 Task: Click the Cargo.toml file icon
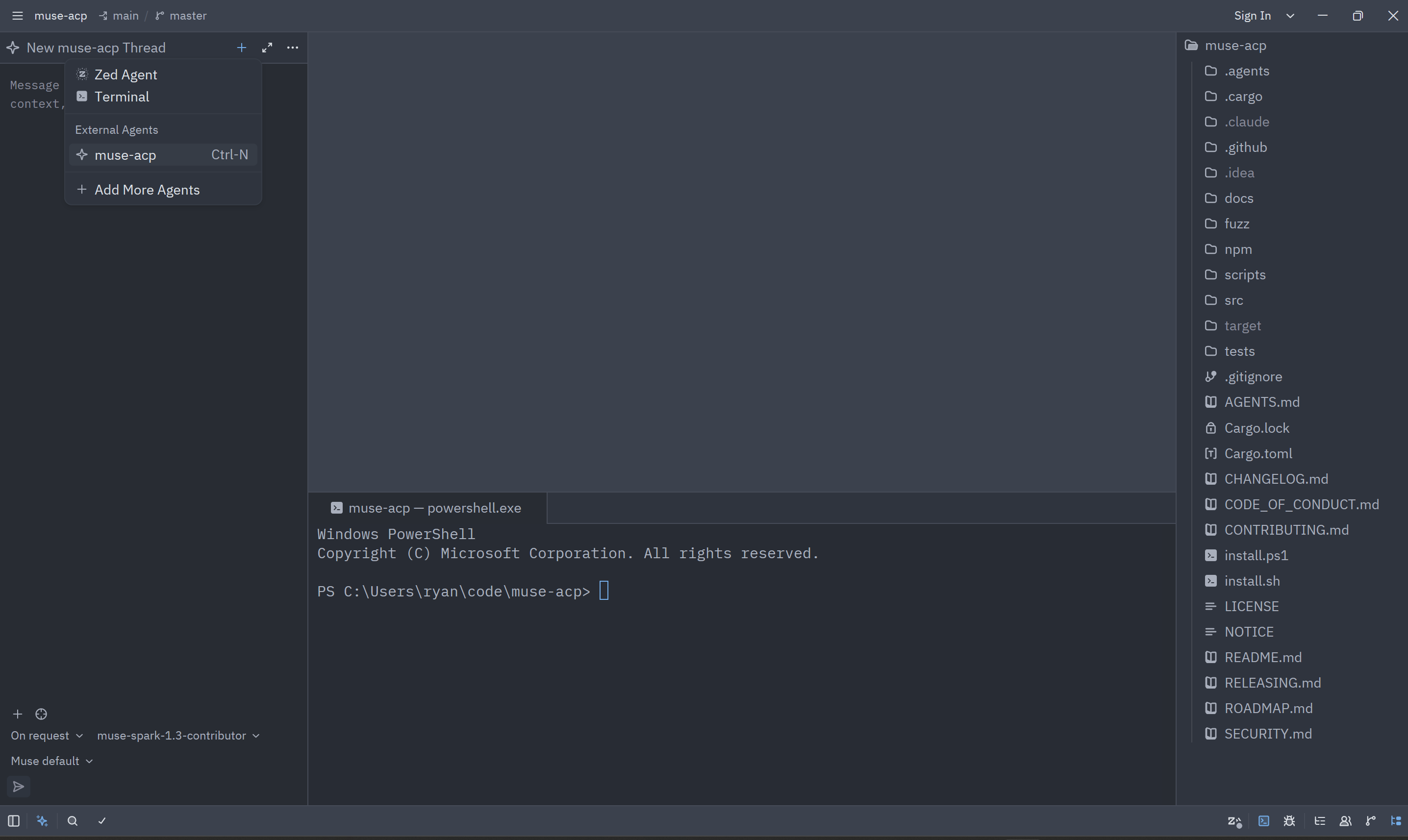(1211, 453)
